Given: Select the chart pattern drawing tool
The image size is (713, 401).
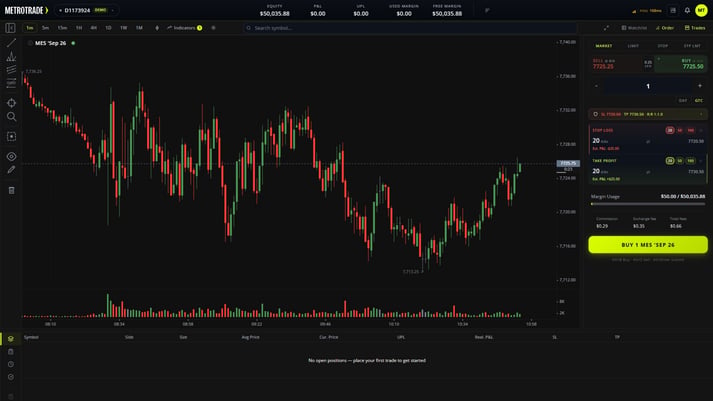Looking at the screenshot, I should point(11,56).
